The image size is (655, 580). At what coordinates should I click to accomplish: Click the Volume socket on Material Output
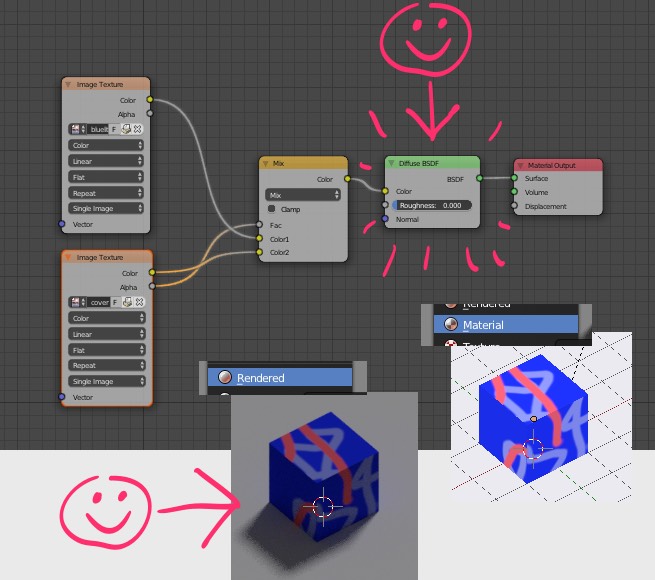tap(515, 192)
